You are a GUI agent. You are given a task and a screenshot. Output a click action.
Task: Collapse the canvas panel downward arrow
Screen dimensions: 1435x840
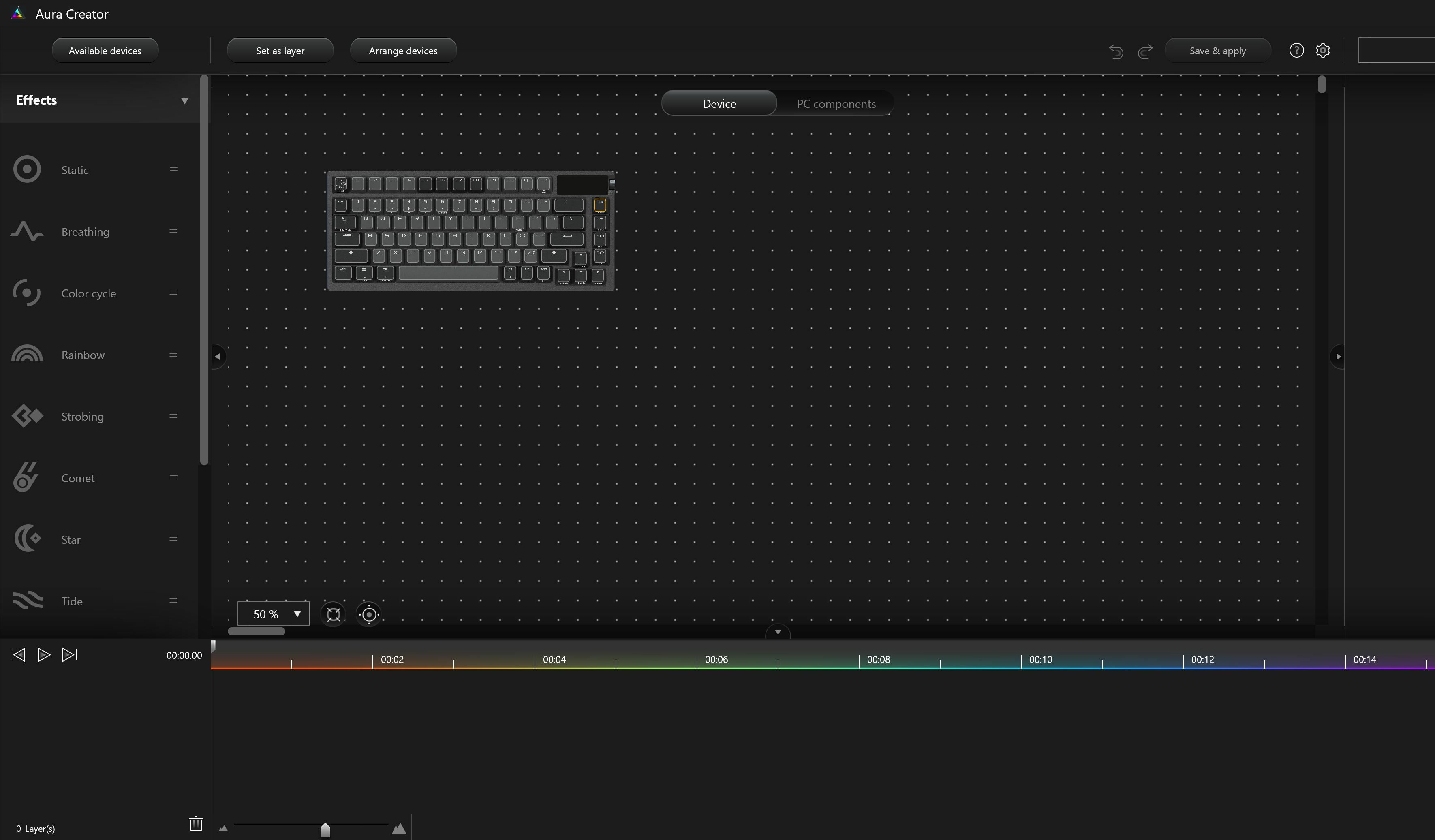(x=778, y=632)
